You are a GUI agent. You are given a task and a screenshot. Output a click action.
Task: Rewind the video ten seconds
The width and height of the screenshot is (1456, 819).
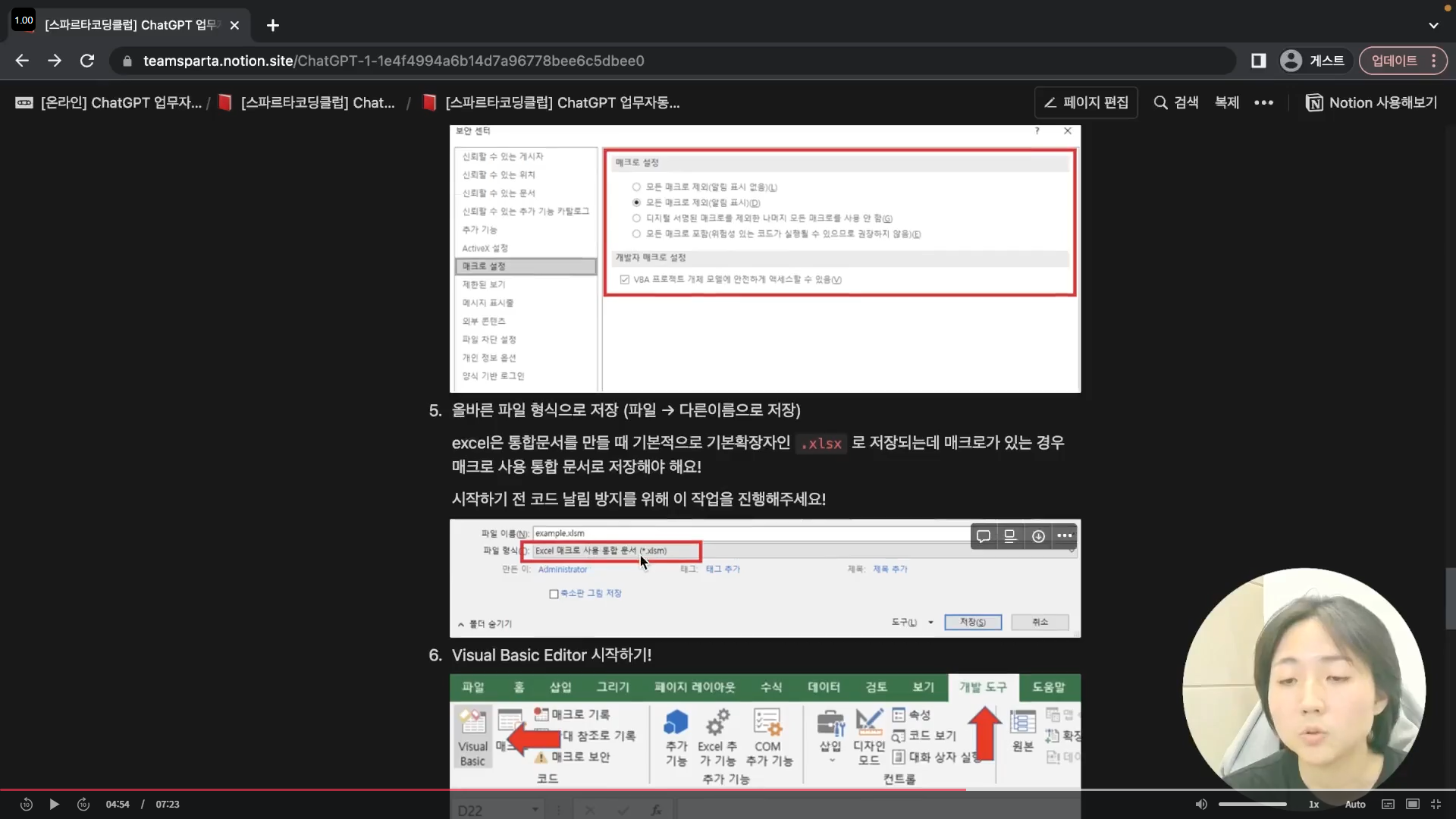pyautogui.click(x=27, y=805)
